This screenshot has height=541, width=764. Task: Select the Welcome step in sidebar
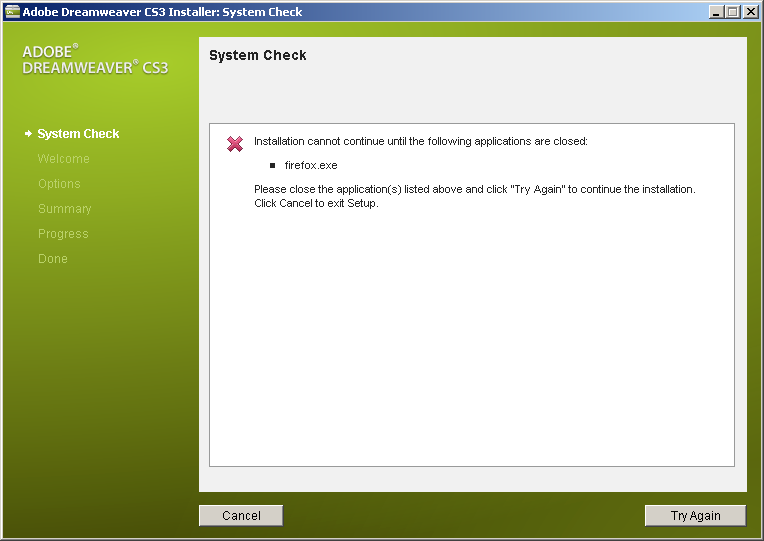point(63,159)
